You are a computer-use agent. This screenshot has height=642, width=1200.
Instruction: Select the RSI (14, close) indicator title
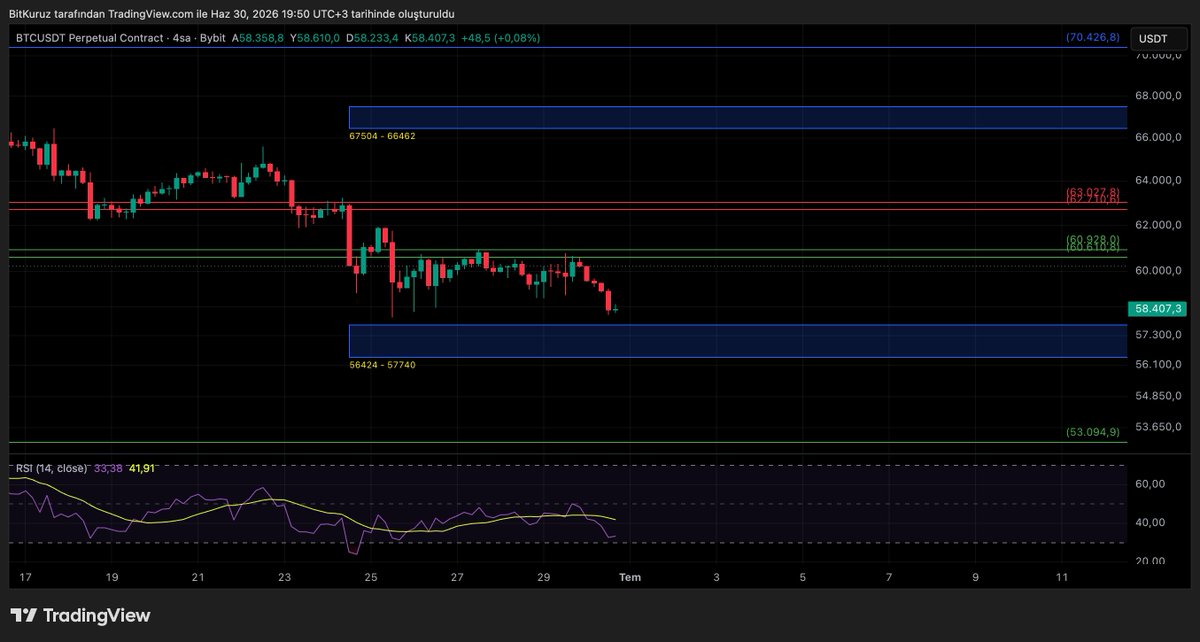50,468
